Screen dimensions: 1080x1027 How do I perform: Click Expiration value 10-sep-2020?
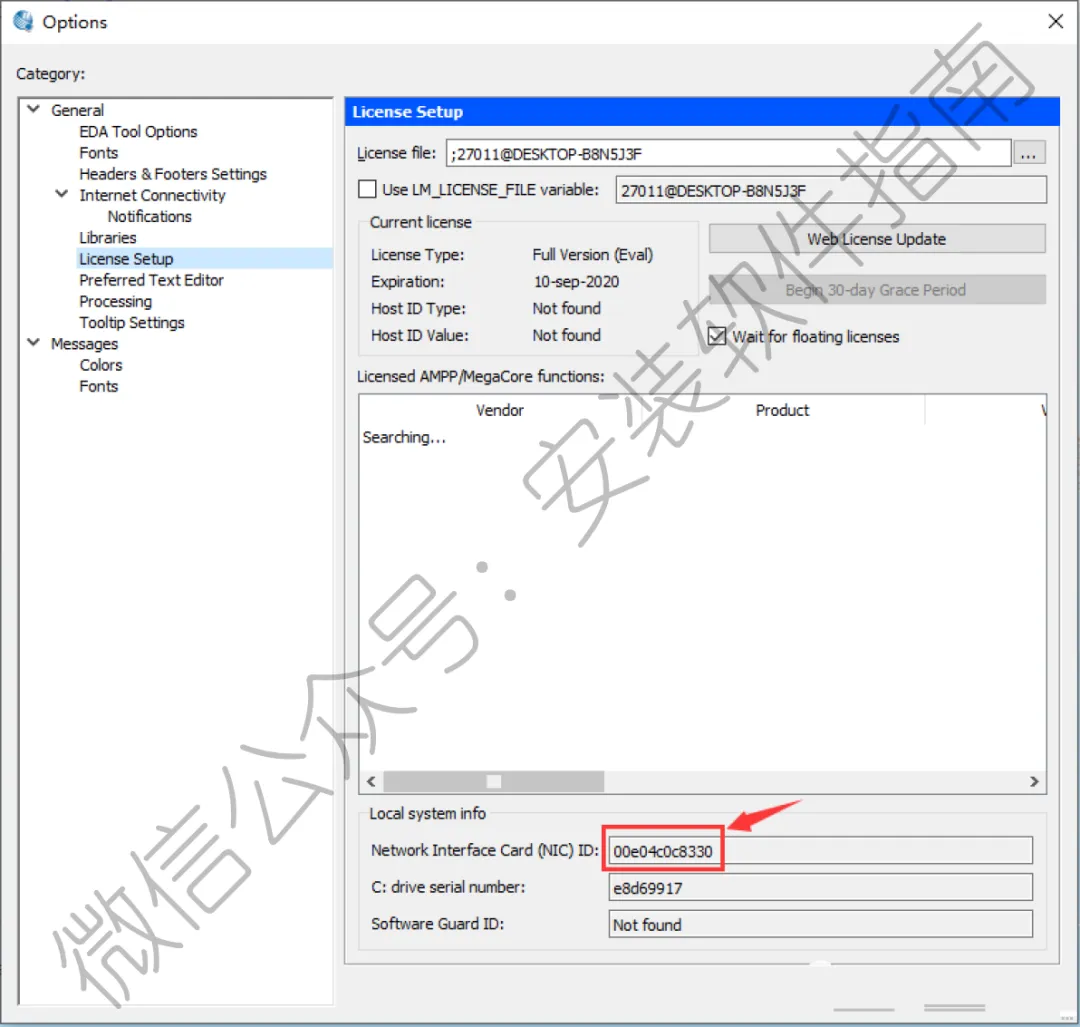click(x=577, y=282)
